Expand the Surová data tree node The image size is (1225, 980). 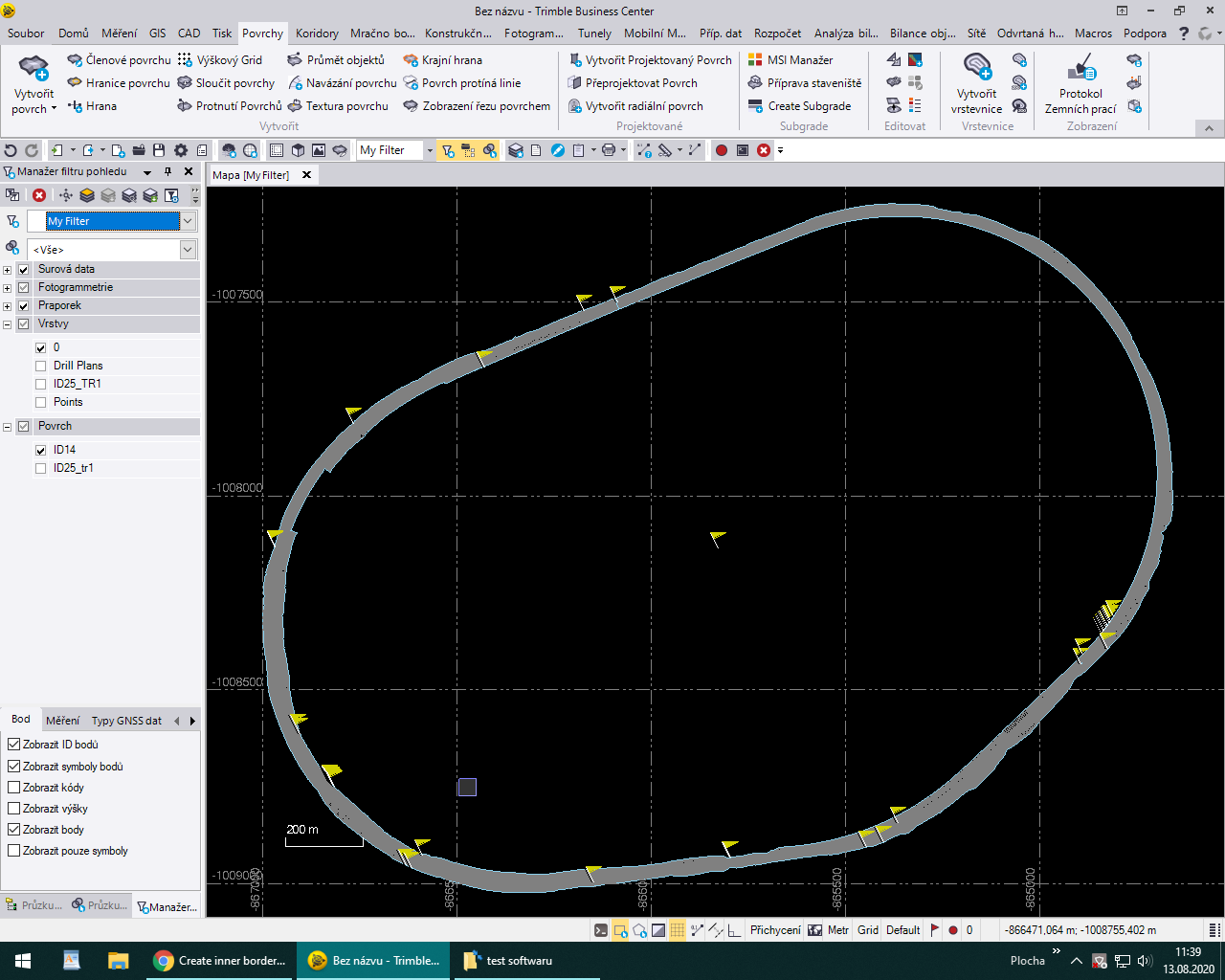point(7,270)
